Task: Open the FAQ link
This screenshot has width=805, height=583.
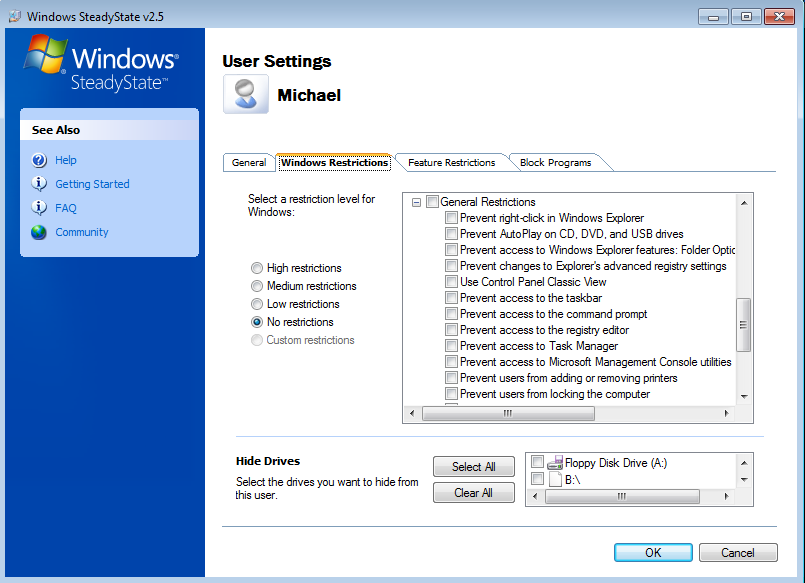Action: click(x=66, y=208)
